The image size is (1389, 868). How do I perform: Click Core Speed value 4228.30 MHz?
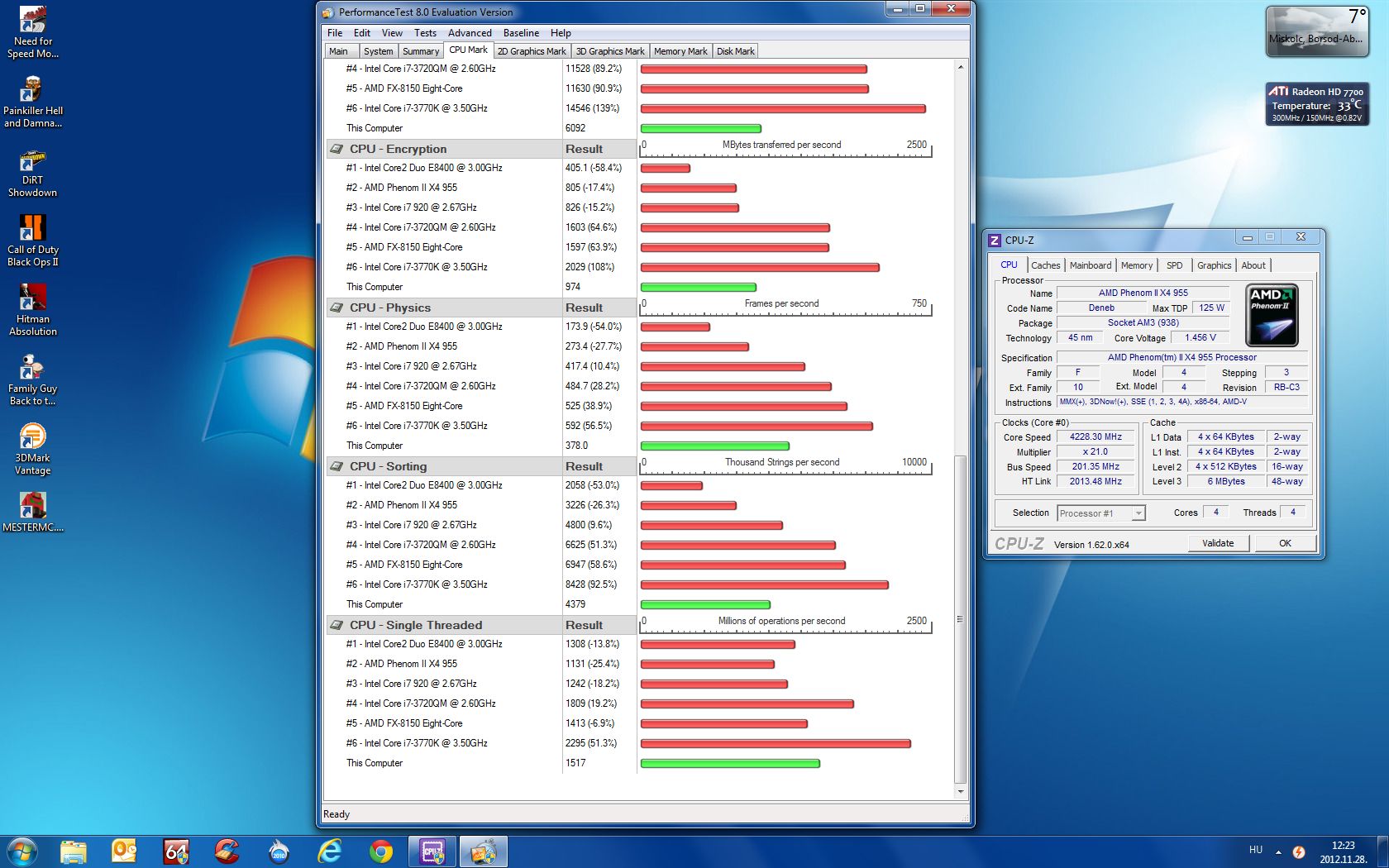coord(1095,437)
